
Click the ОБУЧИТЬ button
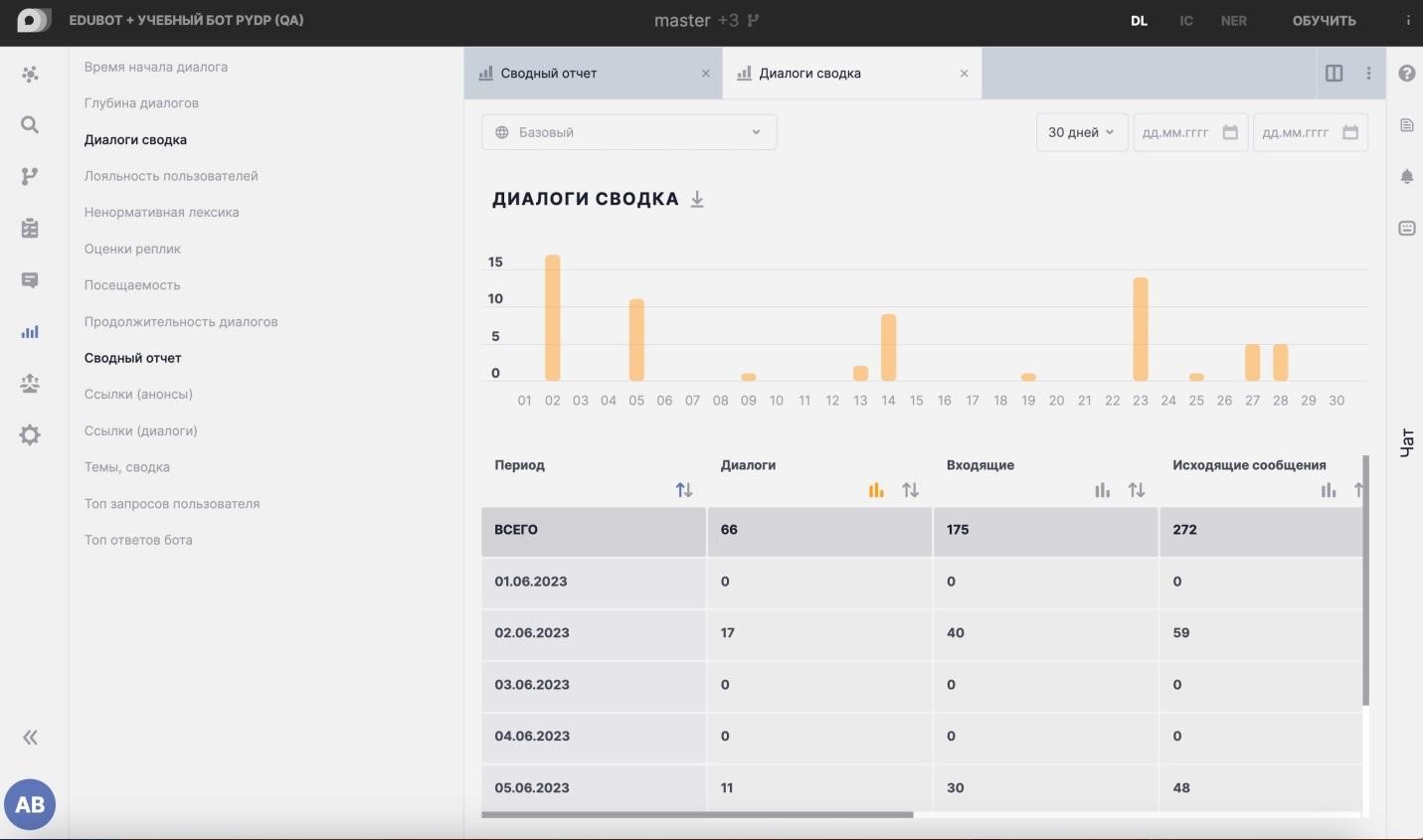click(x=1323, y=21)
